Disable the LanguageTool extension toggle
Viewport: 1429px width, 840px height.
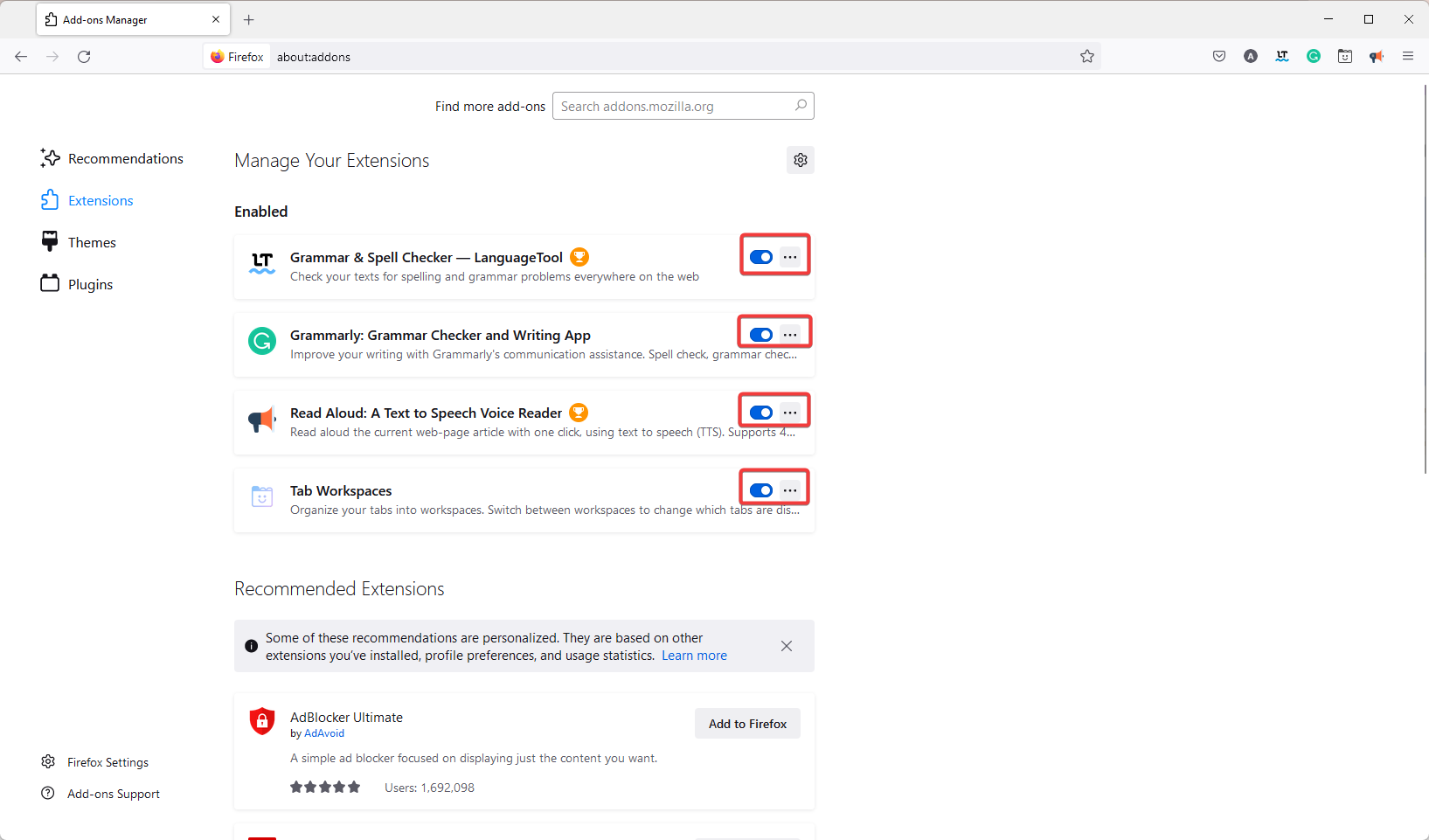(761, 257)
